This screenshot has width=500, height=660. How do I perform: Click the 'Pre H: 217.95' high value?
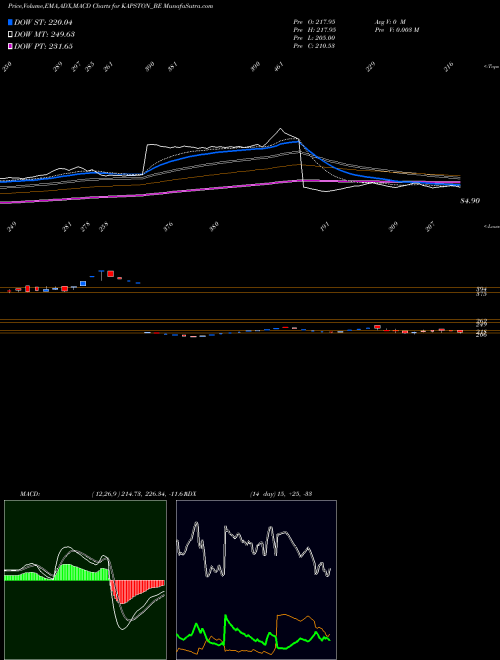[314, 30]
